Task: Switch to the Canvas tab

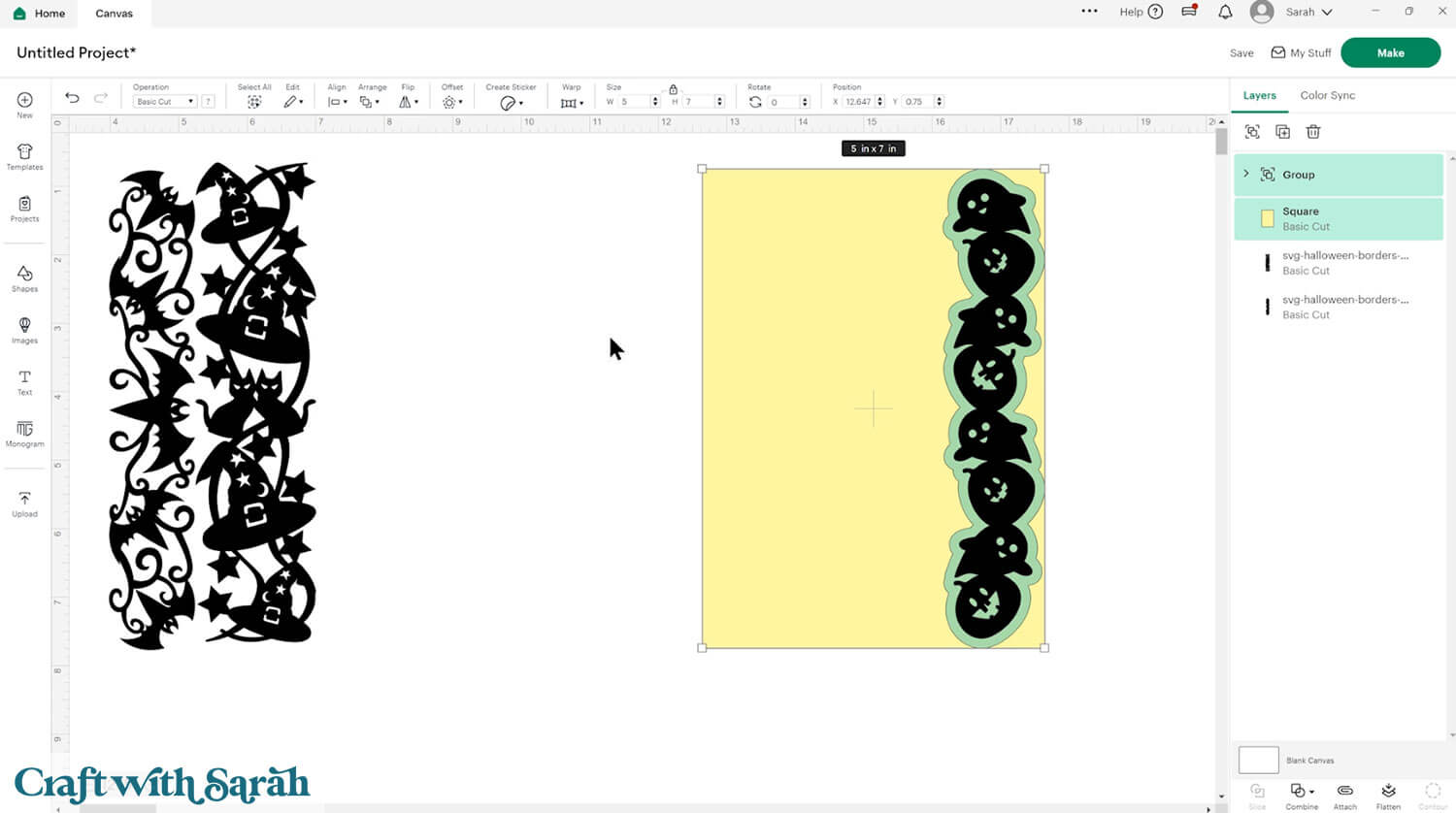Action: pyautogui.click(x=114, y=14)
